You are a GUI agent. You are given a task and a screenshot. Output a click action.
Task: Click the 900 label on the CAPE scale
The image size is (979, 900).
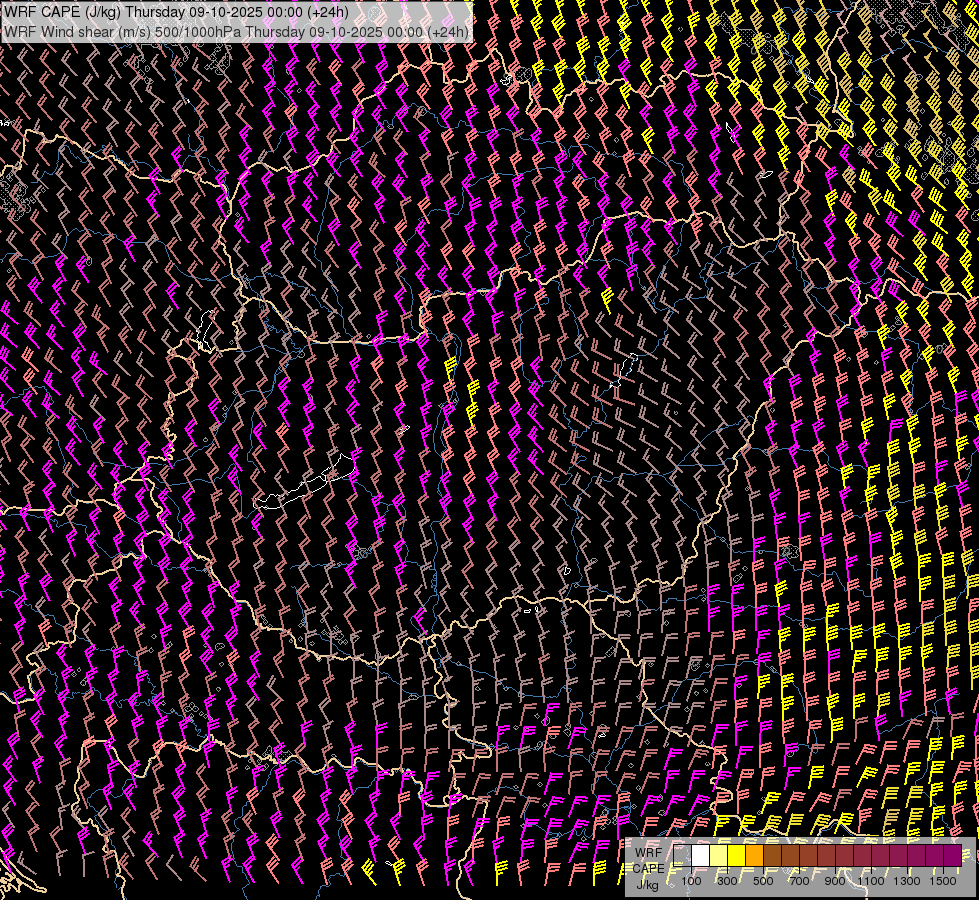(x=835, y=881)
